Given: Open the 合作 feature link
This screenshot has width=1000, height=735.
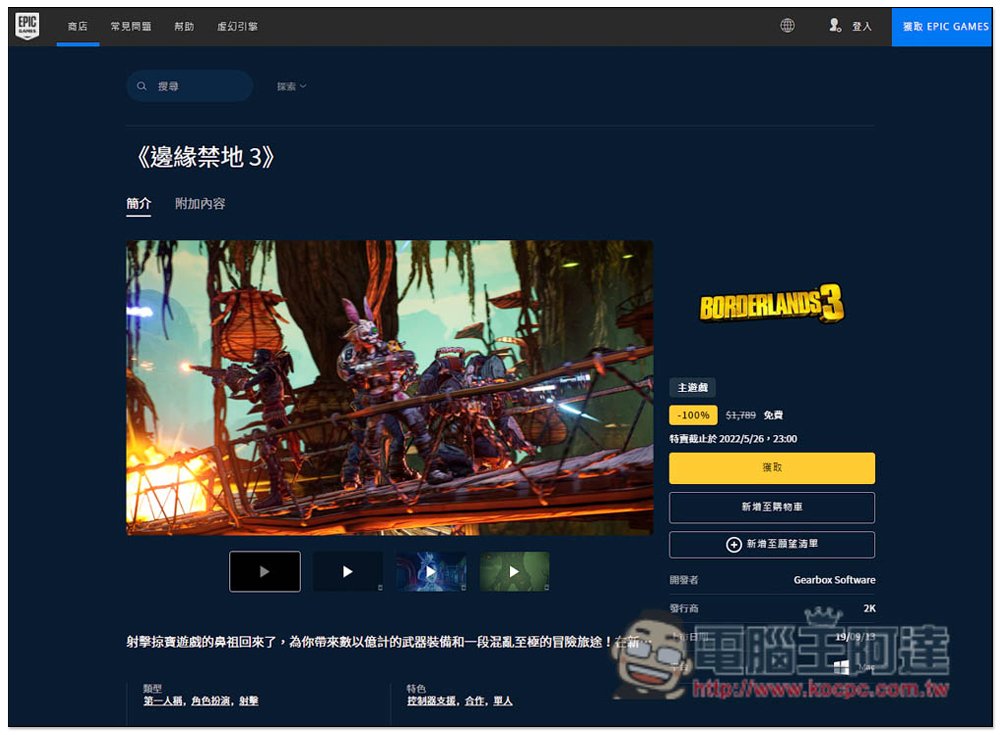Looking at the screenshot, I should pos(474,701).
